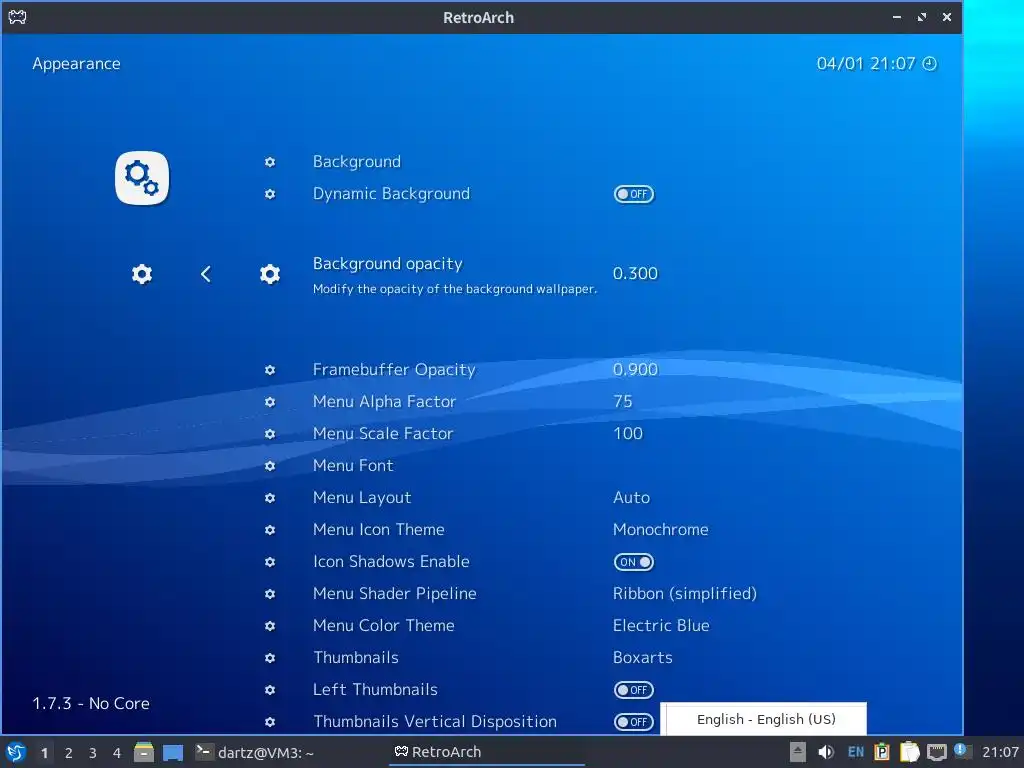
Task: Click the gear icon beside Dynamic Background
Action: 270,194
